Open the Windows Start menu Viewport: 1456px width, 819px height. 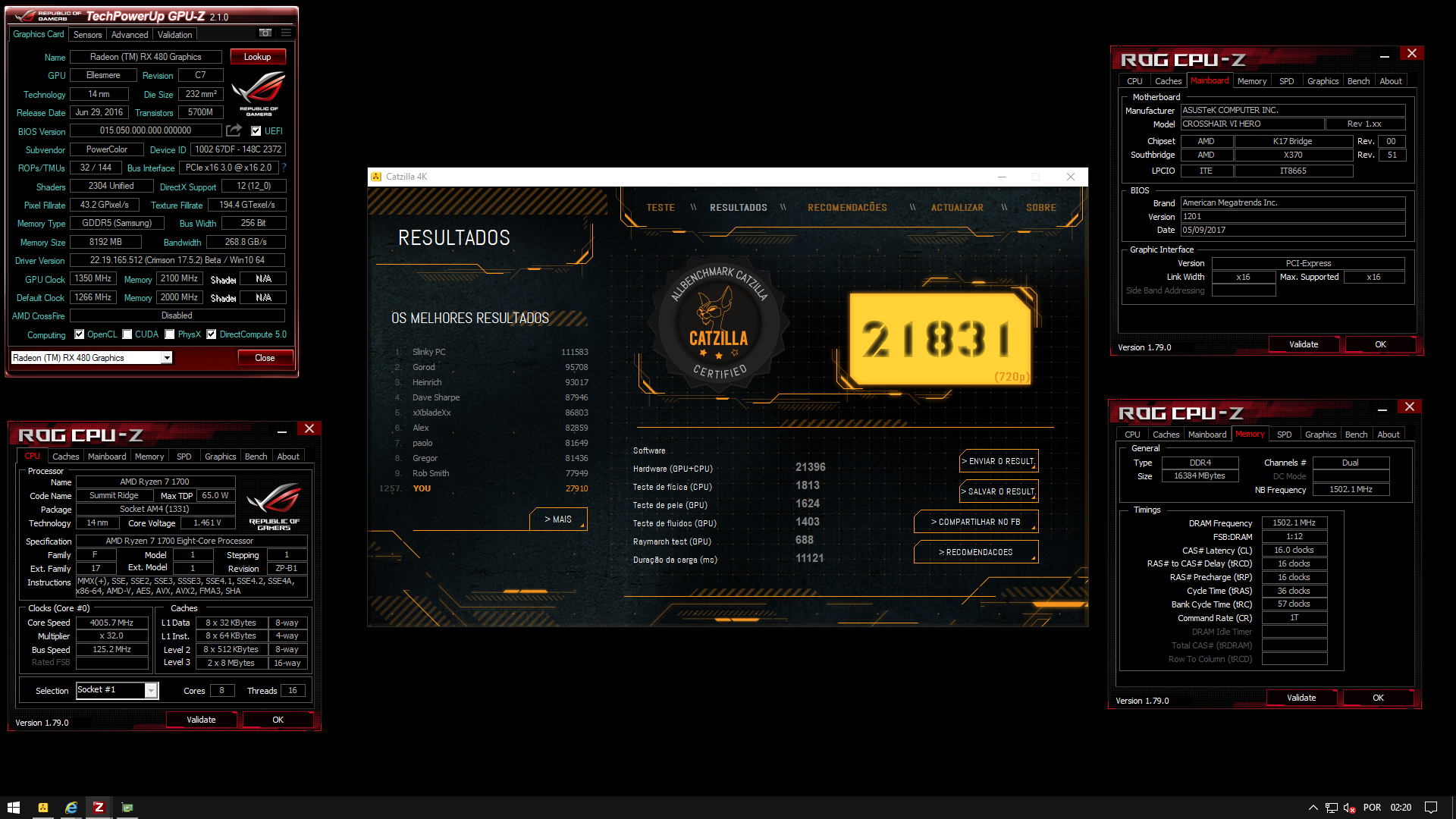tap(14, 808)
